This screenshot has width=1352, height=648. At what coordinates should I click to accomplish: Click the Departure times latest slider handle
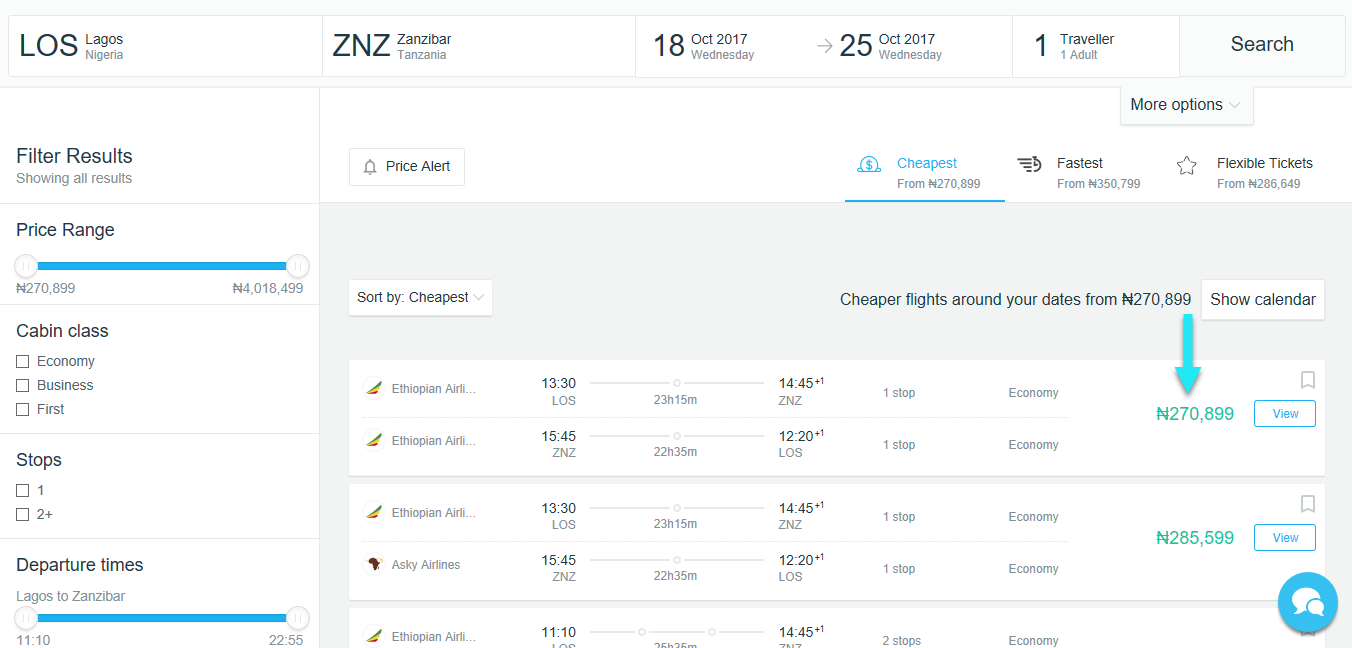click(298, 619)
